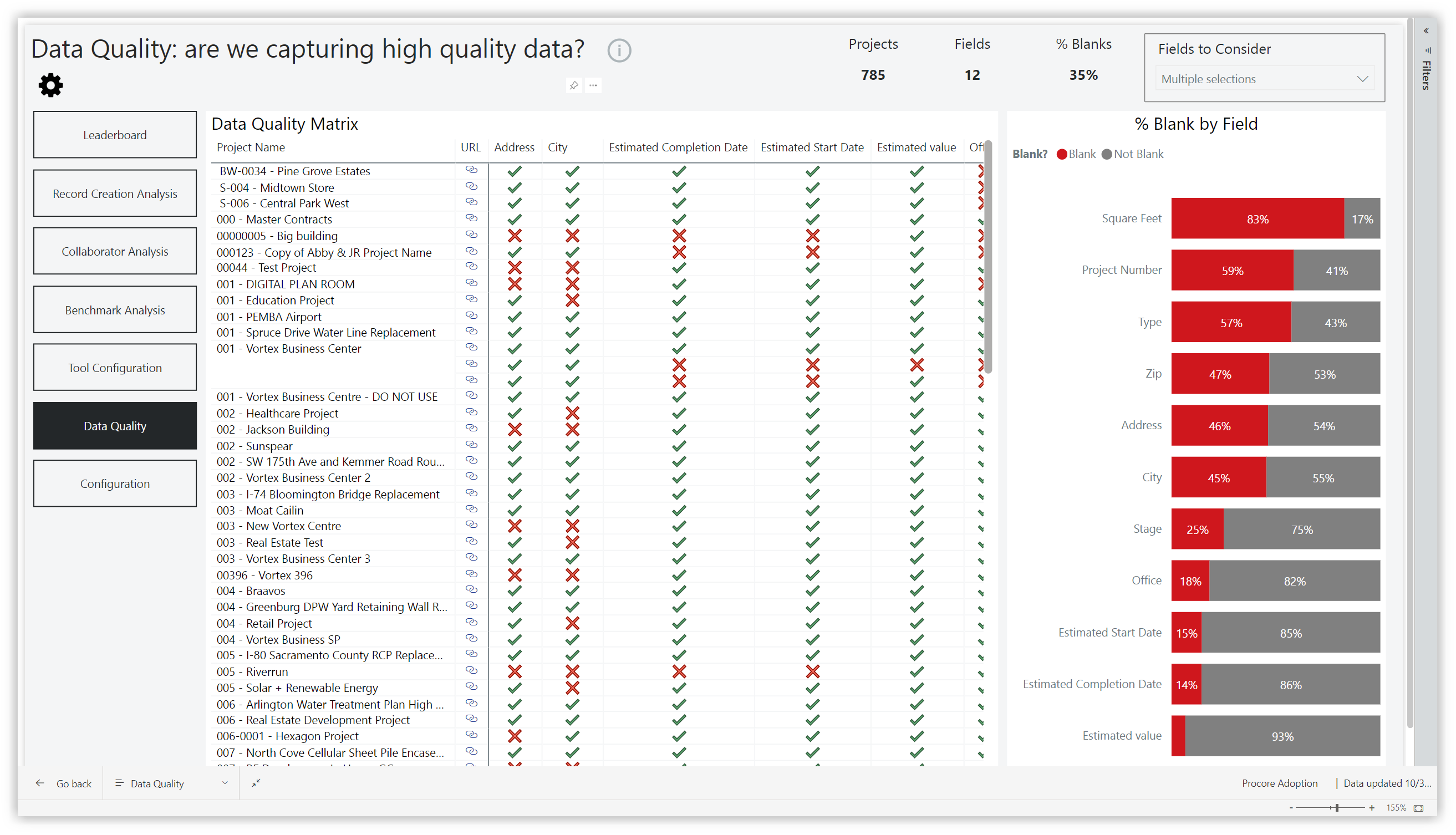Open the Configuration page
The height and width of the screenshot is (835, 1456).
(115, 484)
